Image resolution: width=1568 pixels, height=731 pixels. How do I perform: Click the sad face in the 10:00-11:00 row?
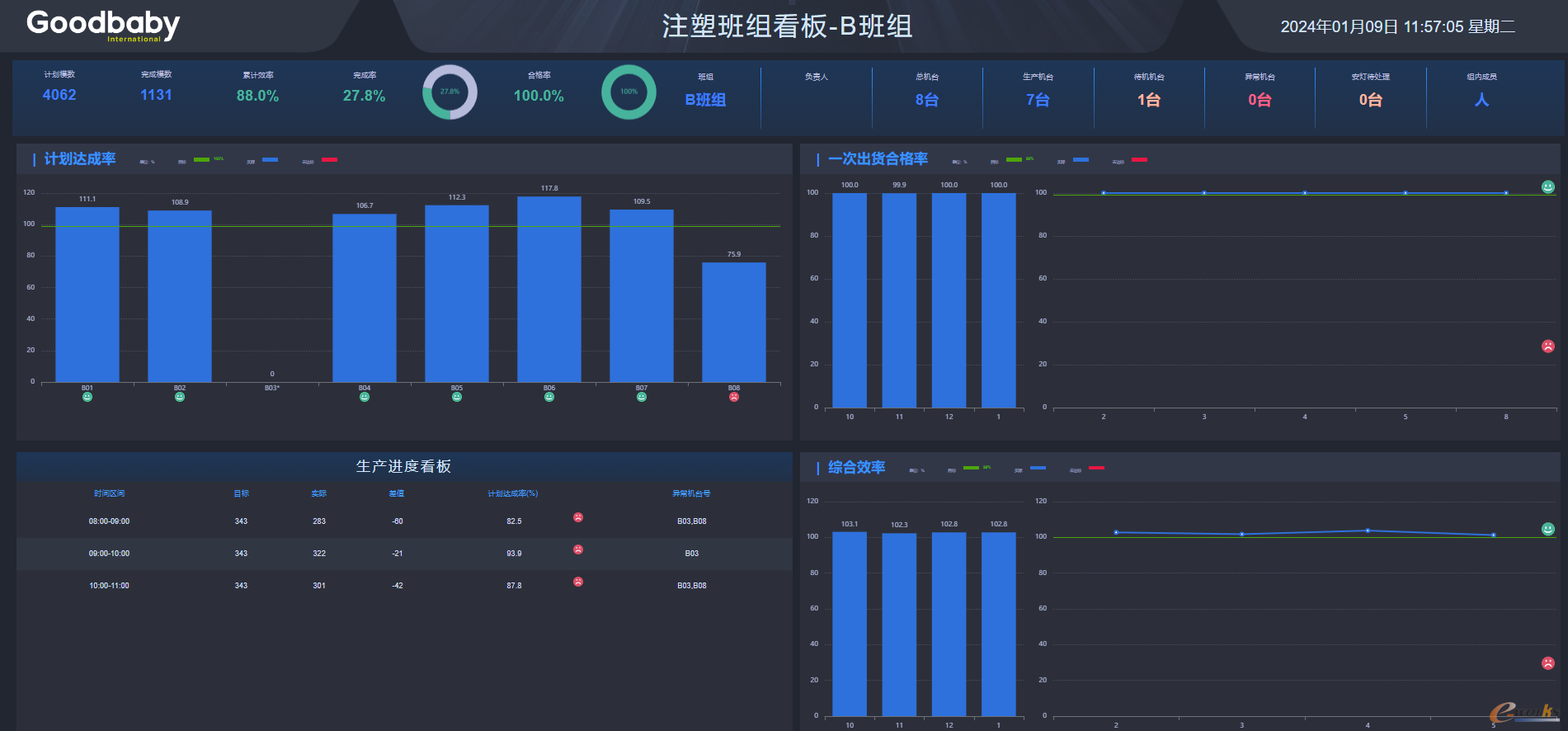578,582
